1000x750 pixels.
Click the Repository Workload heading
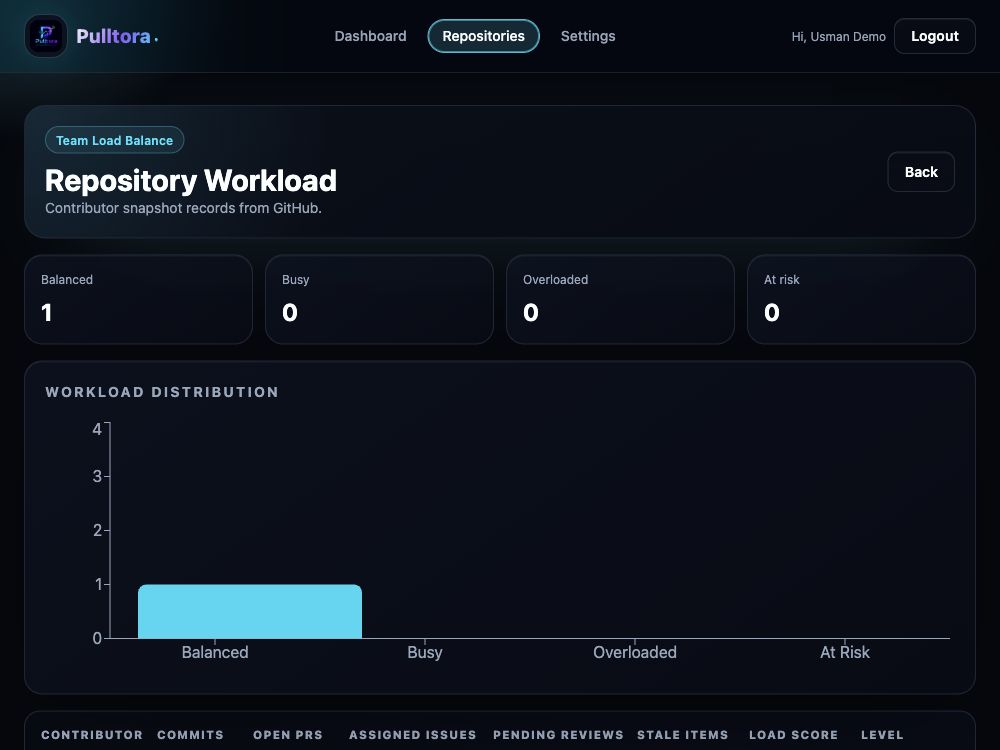(x=191, y=180)
